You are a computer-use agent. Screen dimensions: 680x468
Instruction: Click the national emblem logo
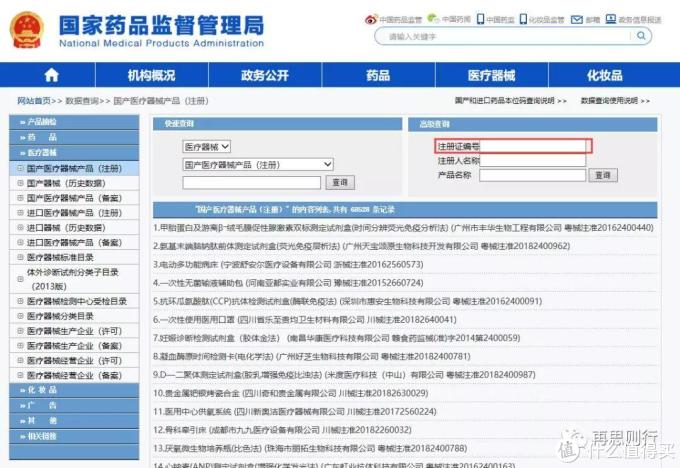(x=27, y=29)
